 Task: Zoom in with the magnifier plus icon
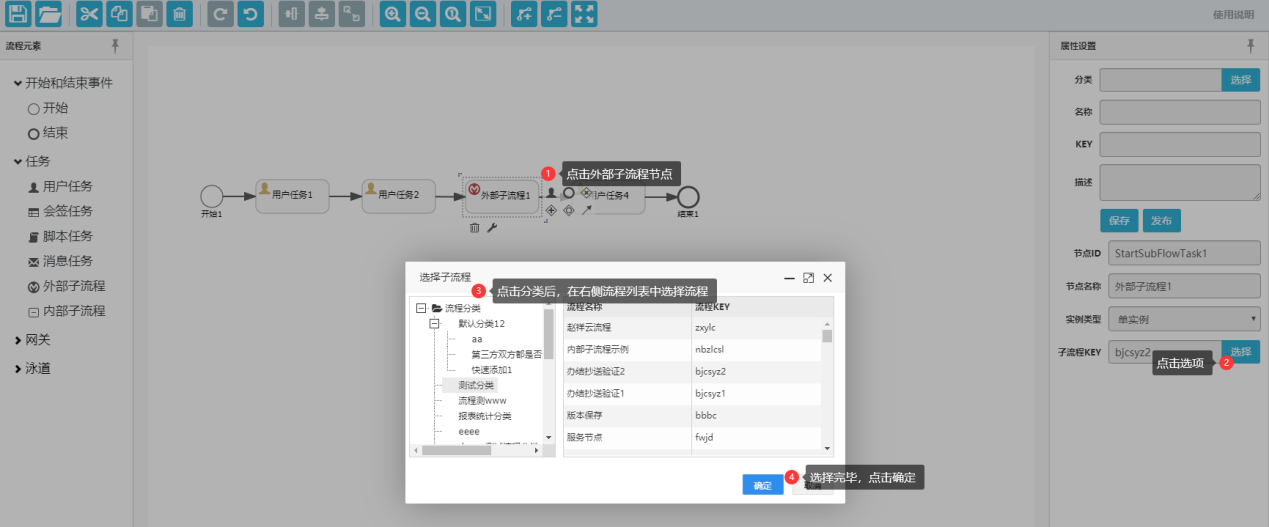(393, 14)
